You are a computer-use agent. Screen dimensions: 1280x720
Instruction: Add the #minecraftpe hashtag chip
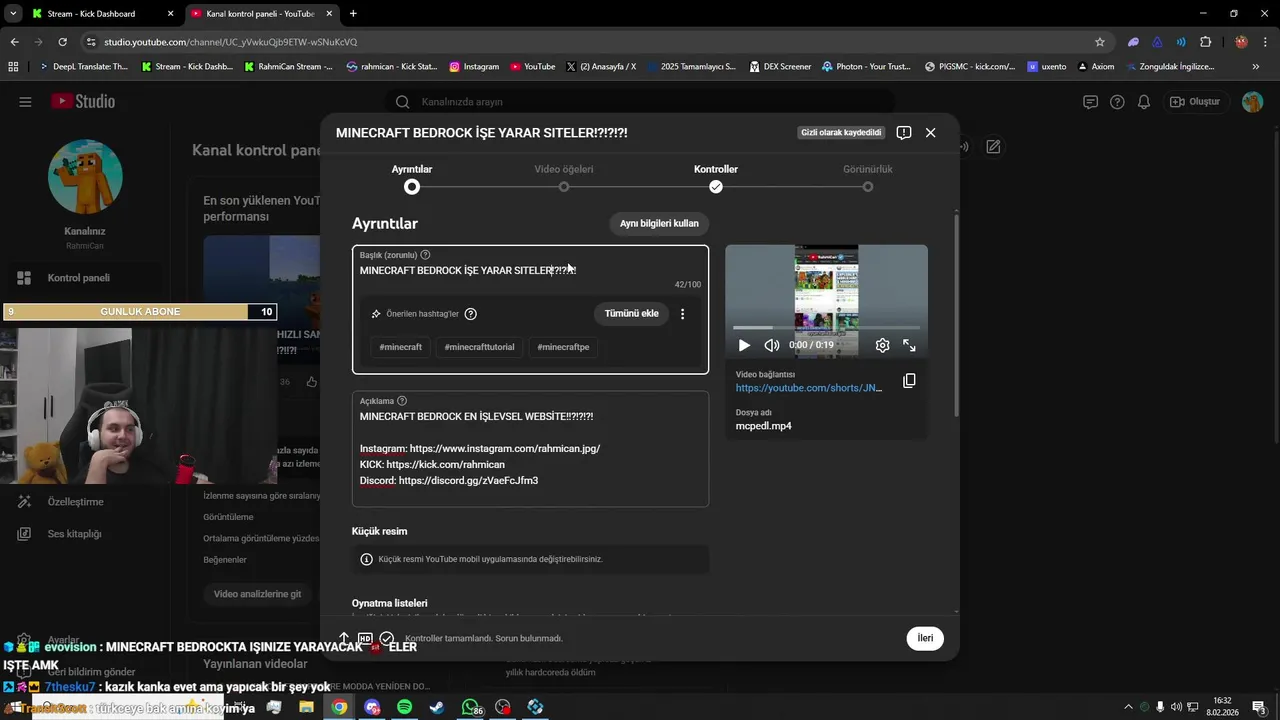563,347
